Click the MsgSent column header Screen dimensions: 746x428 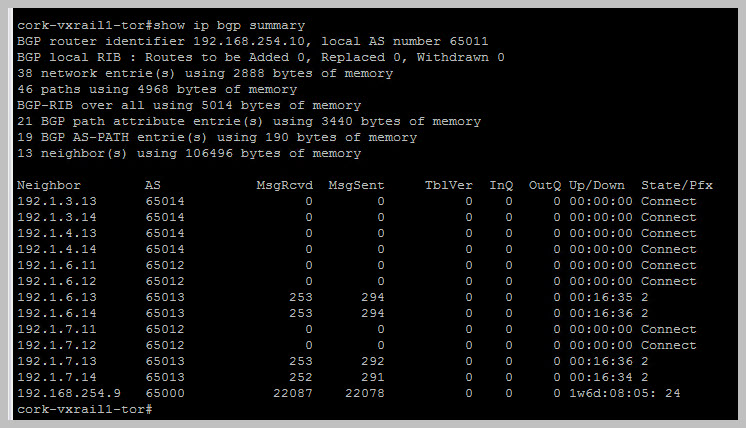click(x=356, y=185)
